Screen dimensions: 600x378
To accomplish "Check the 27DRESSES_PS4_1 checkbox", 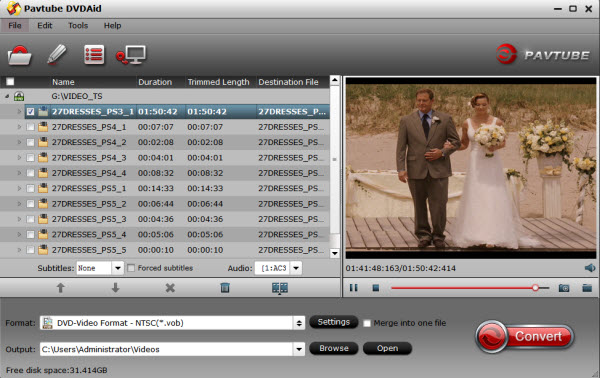I will coord(31,127).
